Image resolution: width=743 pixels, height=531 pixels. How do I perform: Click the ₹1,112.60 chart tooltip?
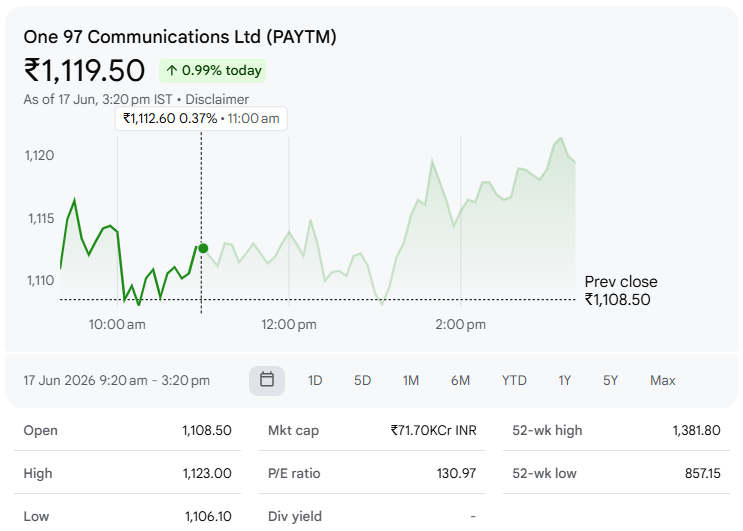(201, 118)
